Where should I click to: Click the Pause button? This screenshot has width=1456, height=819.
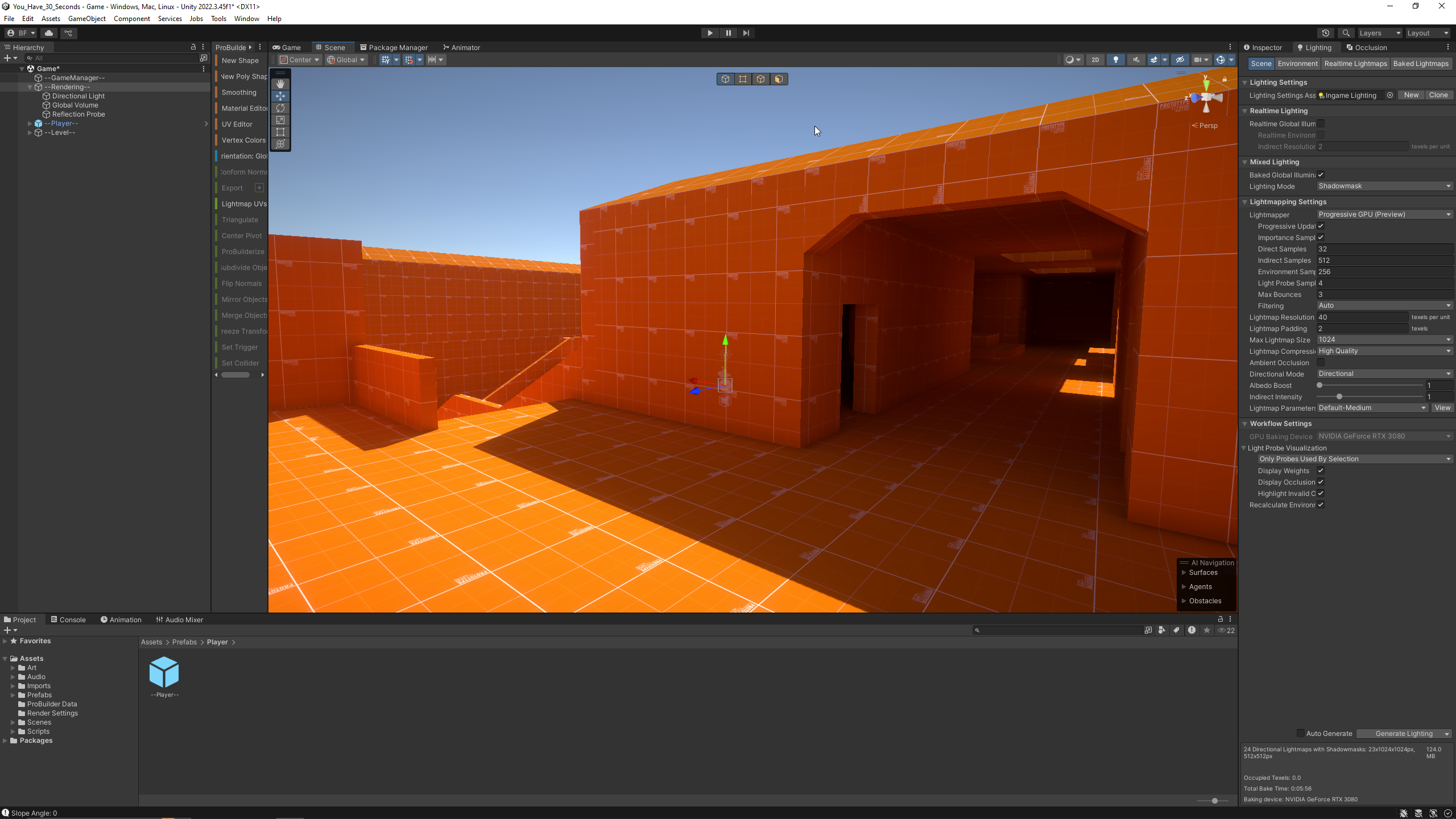728,33
